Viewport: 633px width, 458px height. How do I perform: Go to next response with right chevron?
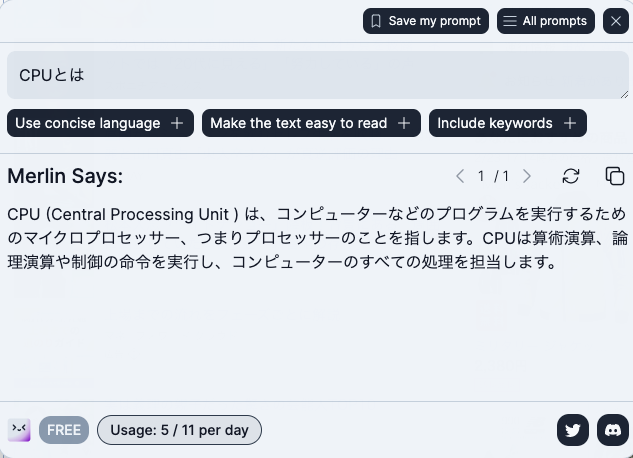pyautogui.click(x=526, y=176)
